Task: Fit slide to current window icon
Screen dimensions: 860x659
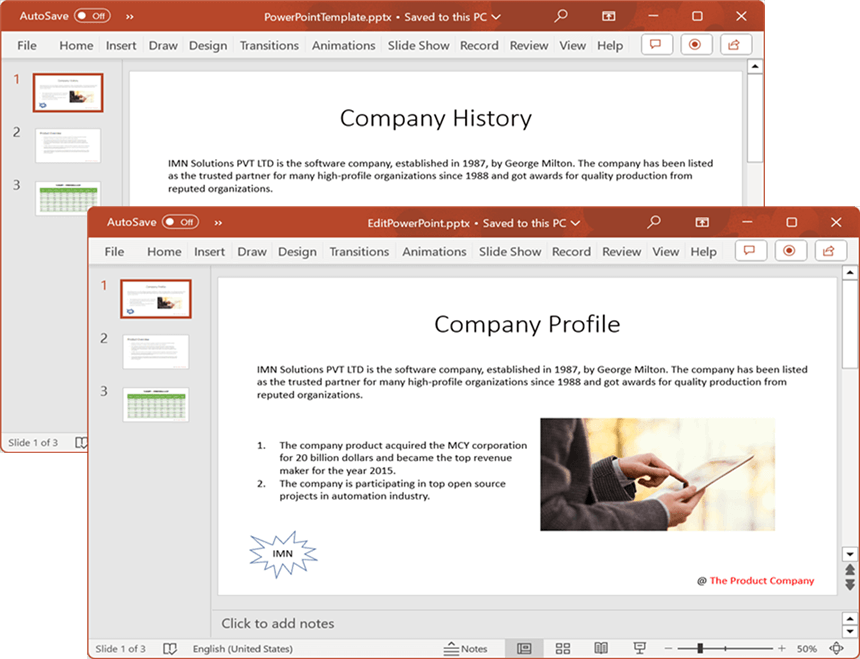Action: point(836,649)
